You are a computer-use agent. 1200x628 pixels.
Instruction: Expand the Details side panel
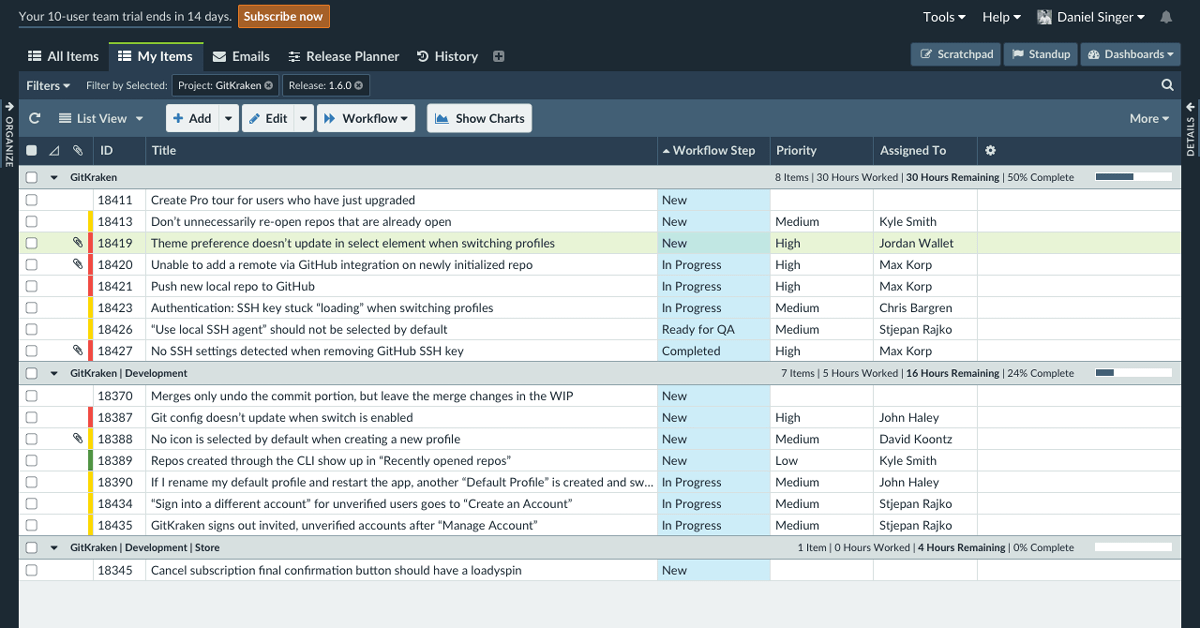pos(1191,128)
